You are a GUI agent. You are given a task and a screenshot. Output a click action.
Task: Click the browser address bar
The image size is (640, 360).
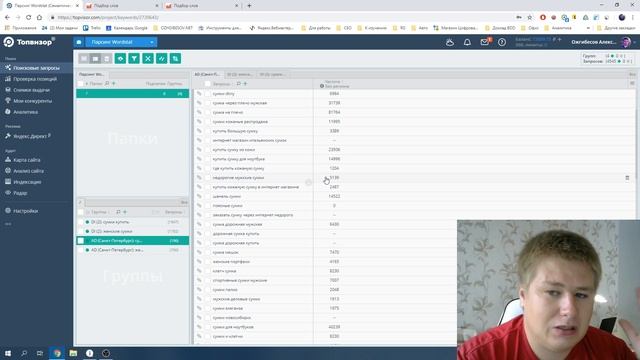282,17
